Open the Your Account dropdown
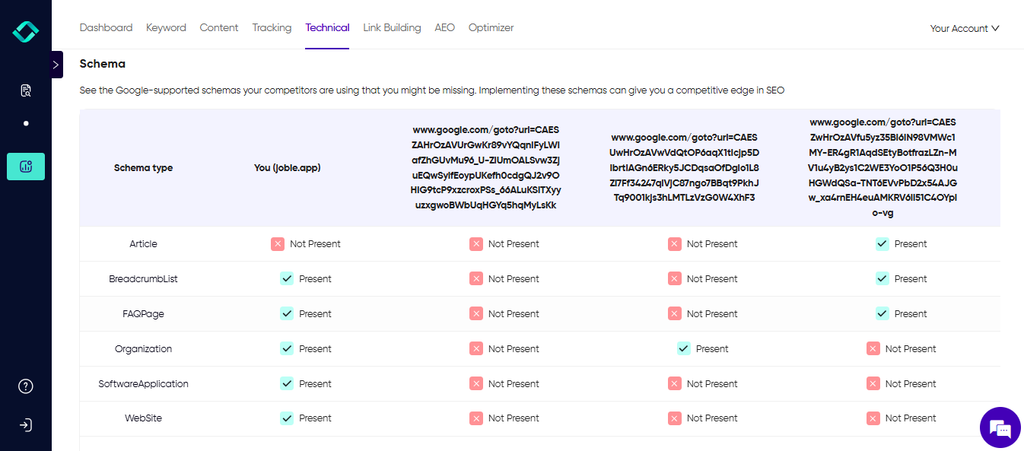The width and height of the screenshot is (1024, 451). 965,28
